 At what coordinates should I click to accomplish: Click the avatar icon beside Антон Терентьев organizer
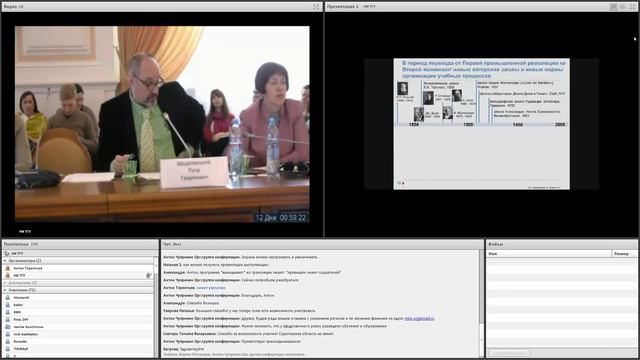7,268
